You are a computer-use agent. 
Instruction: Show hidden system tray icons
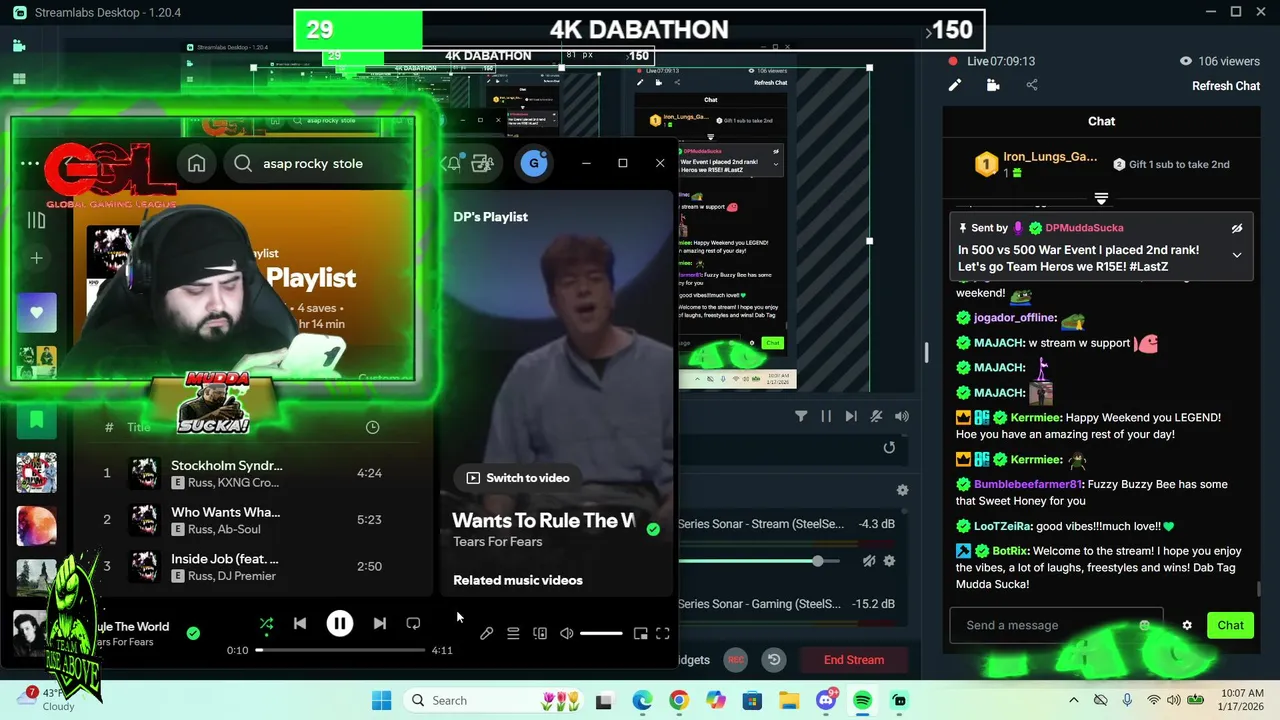click(x=1074, y=700)
